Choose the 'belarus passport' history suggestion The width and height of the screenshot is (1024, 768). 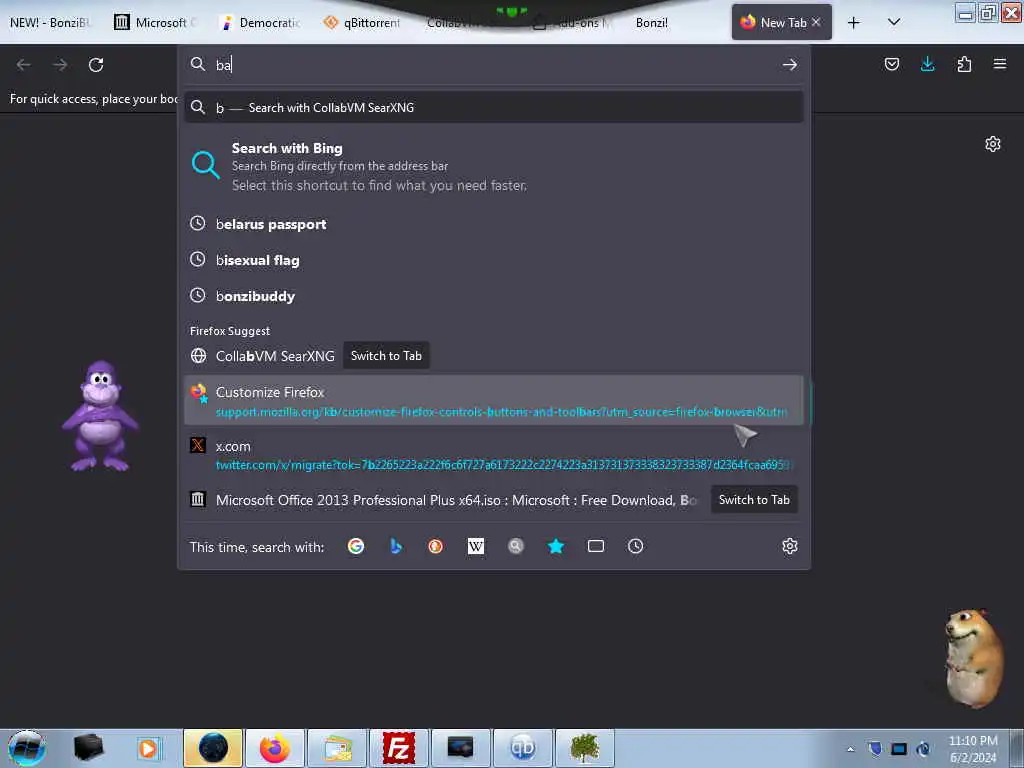[x=494, y=224]
